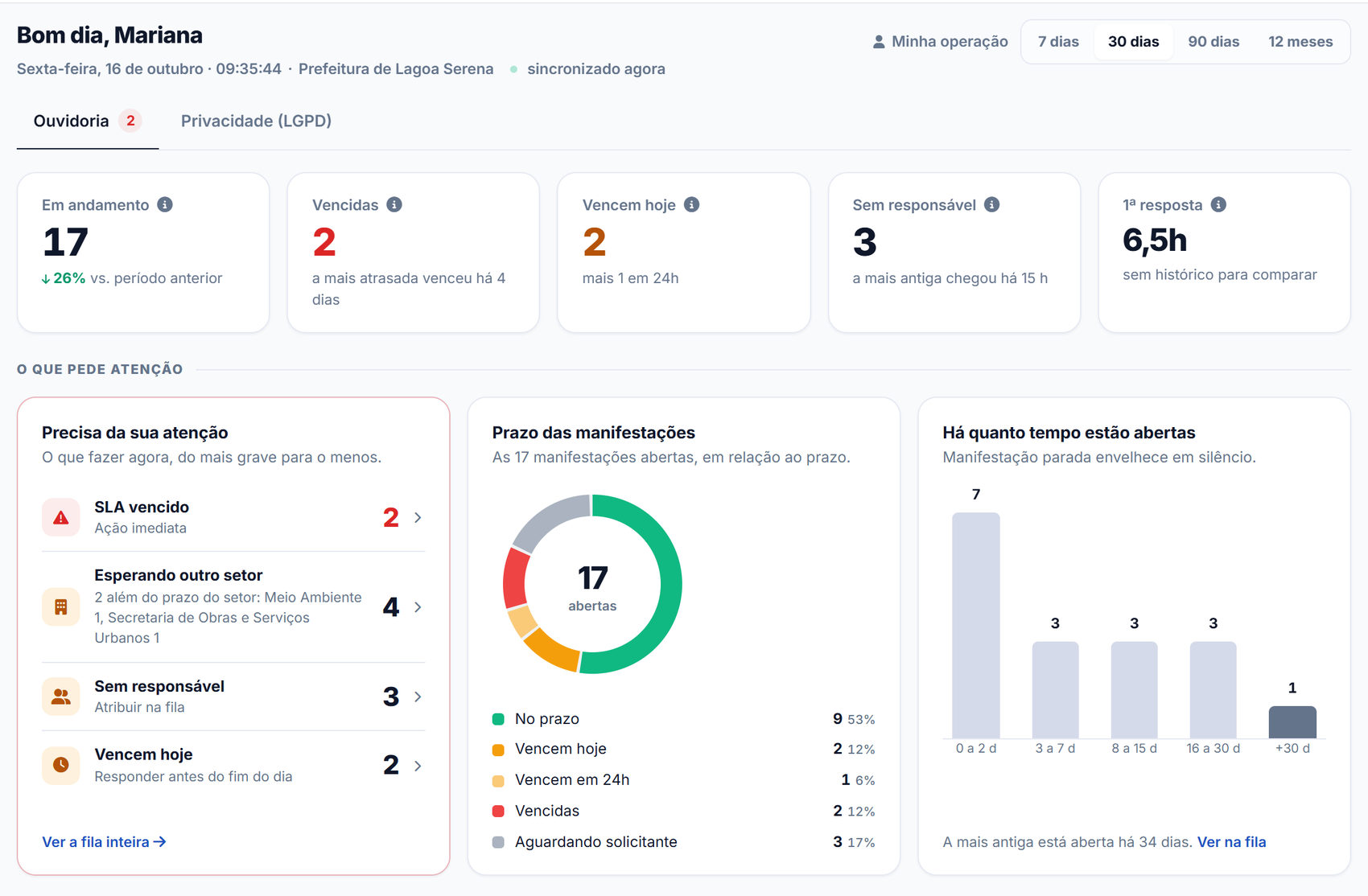Click the Em andamento value 17

(65, 242)
